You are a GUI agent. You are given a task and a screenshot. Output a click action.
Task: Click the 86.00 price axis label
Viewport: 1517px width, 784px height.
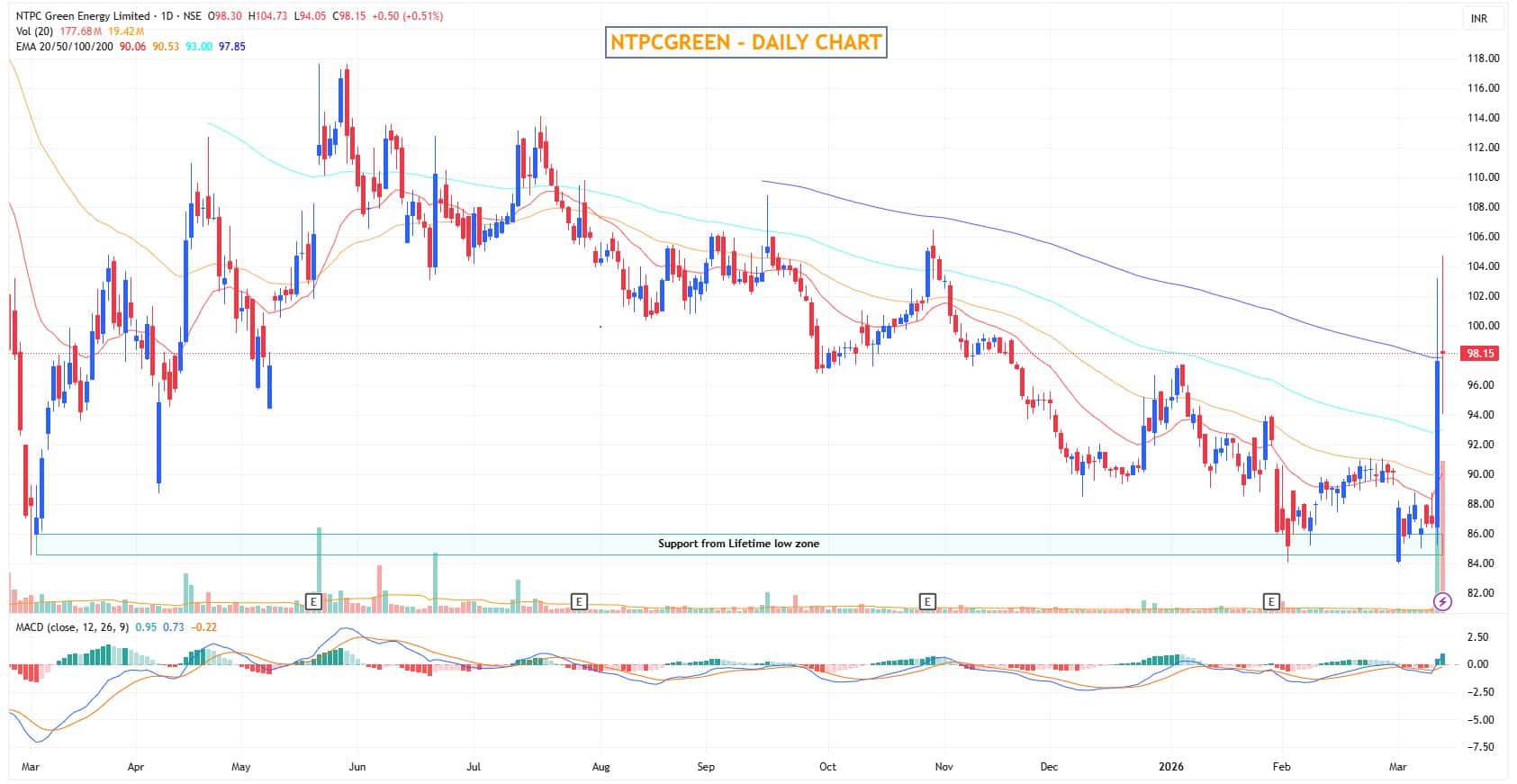coord(1483,534)
